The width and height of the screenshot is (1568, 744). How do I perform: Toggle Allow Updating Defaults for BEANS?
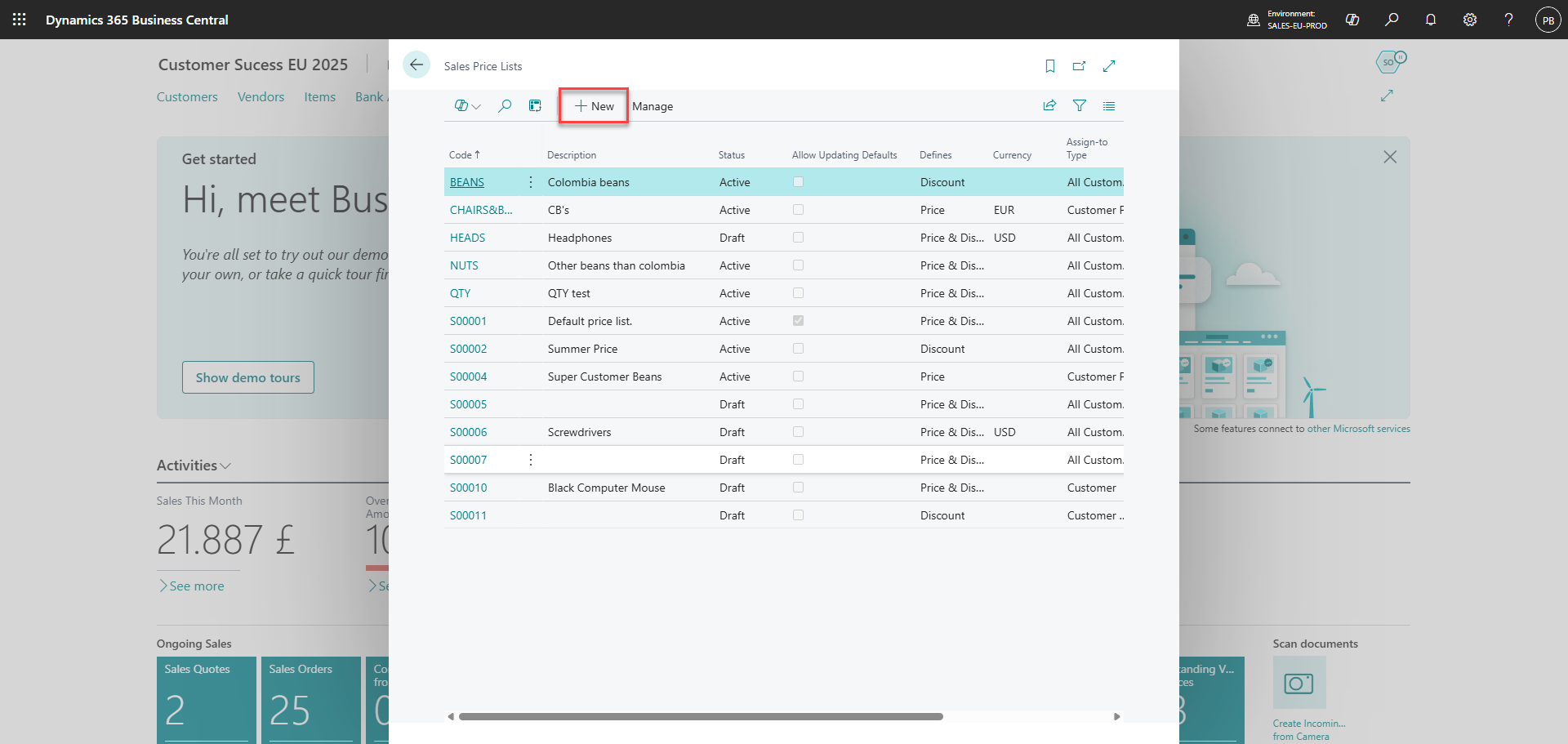point(798,182)
